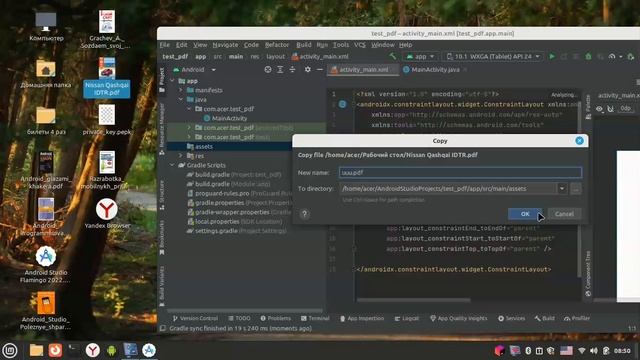Image resolution: width=640 pixels, height=360 pixels.
Task: Collapse the java folder
Action: (x=181, y=100)
